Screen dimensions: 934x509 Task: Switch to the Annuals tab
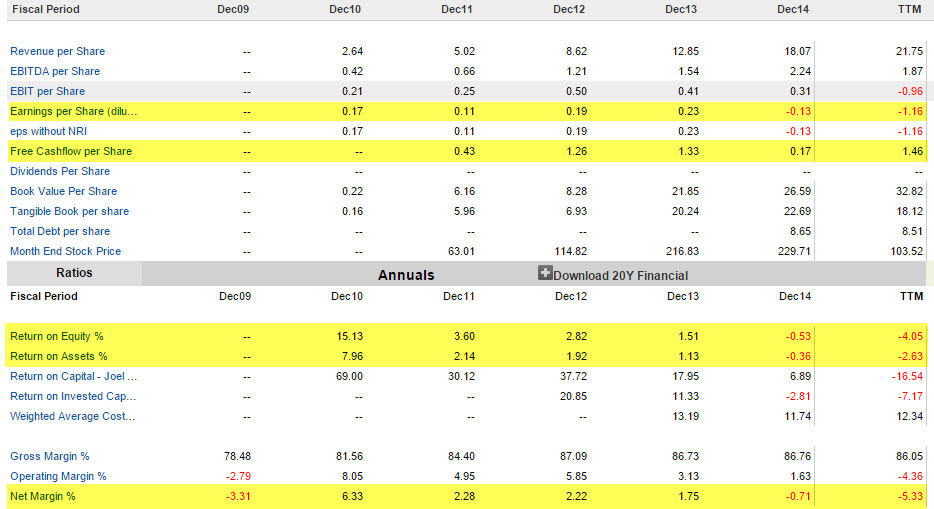tap(406, 274)
